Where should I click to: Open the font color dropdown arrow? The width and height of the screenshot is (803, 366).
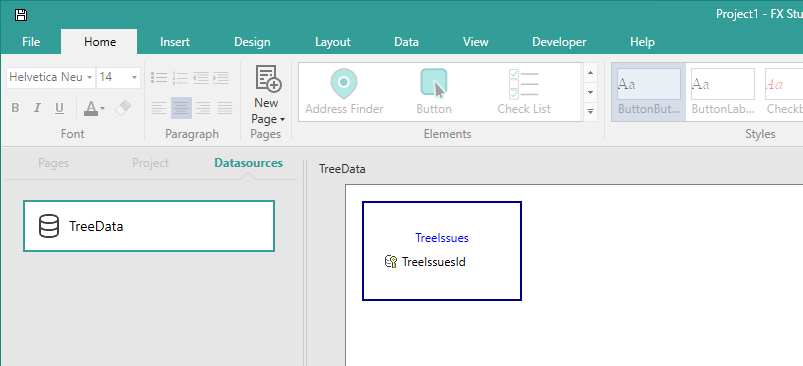click(x=102, y=109)
